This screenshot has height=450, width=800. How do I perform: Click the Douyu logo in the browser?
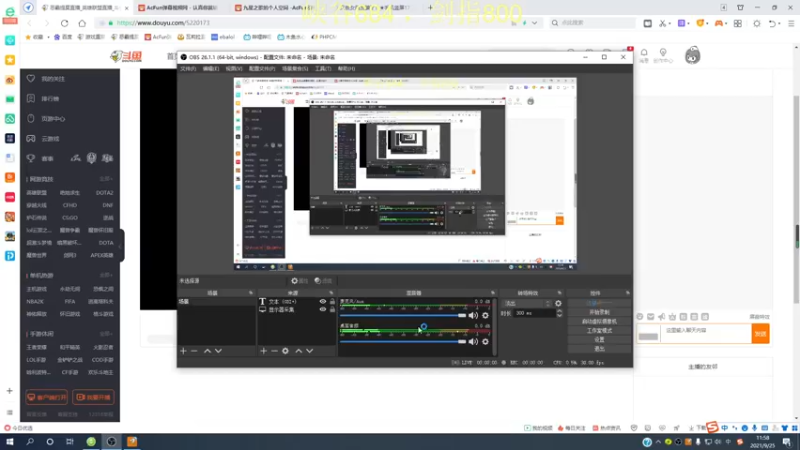point(126,56)
